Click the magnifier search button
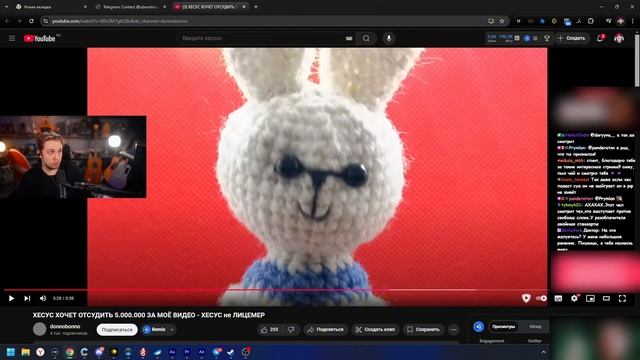The width and height of the screenshot is (640, 360). pos(366,38)
